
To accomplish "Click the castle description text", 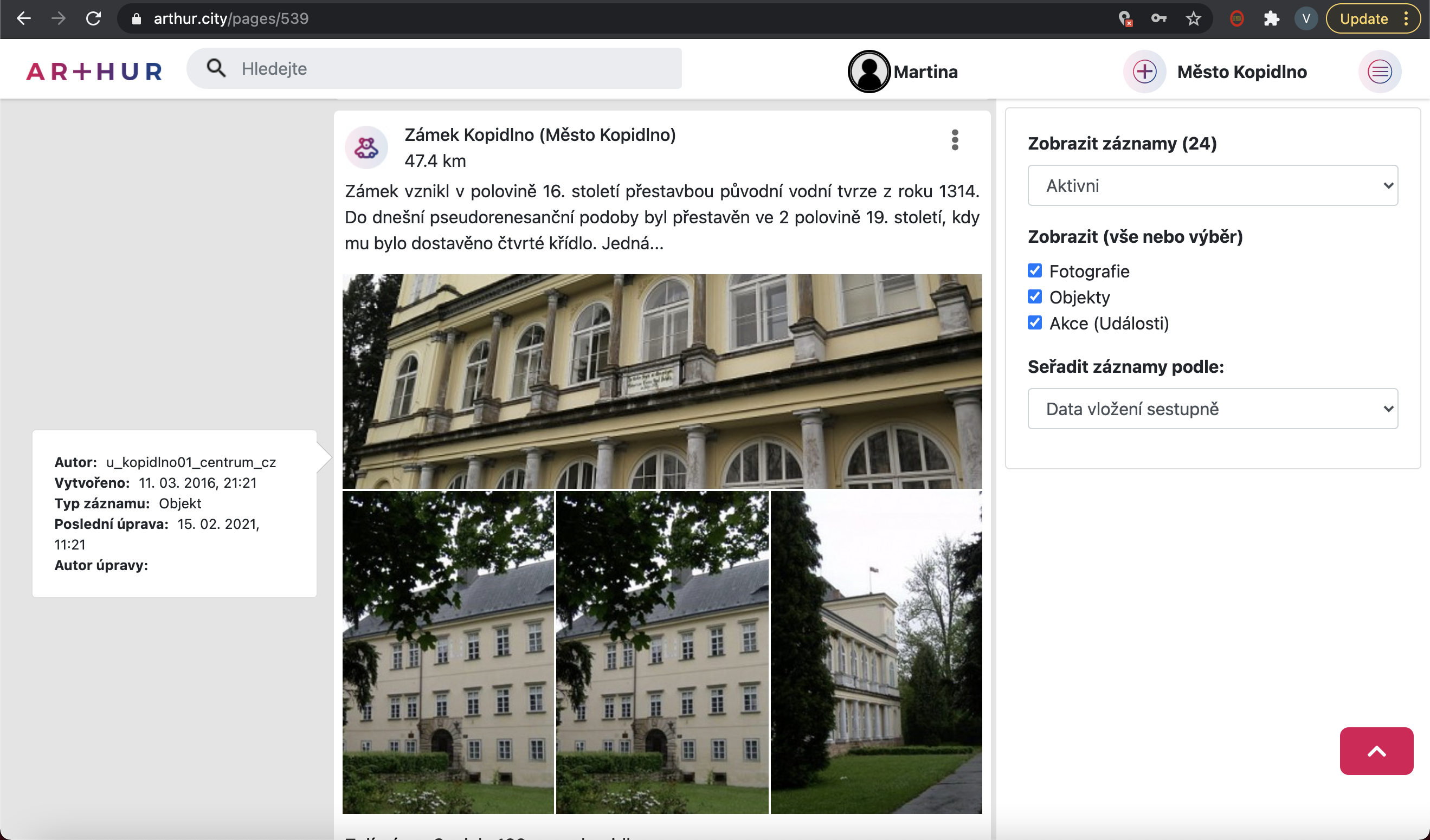I will point(662,217).
